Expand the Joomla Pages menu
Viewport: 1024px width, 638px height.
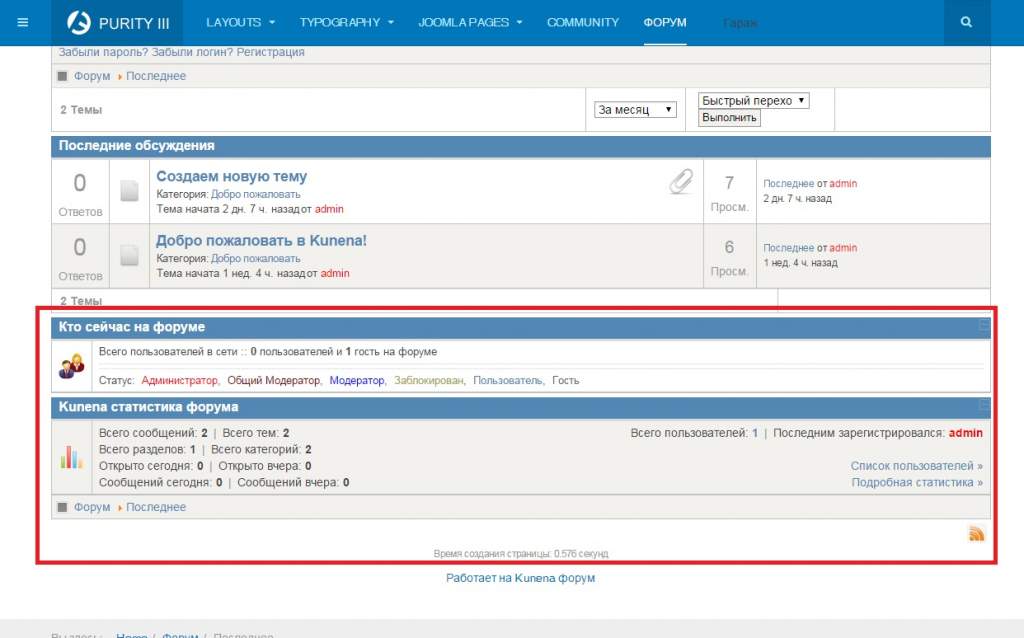470,22
